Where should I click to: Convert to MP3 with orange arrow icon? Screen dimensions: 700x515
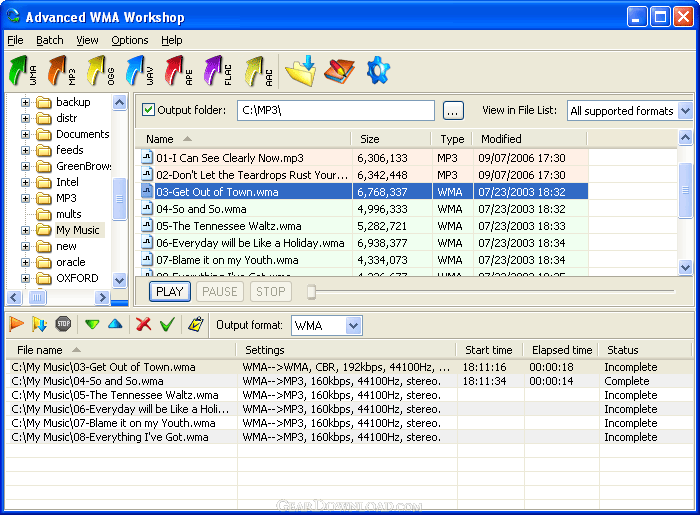pyautogui.click(x=62, y=71)
